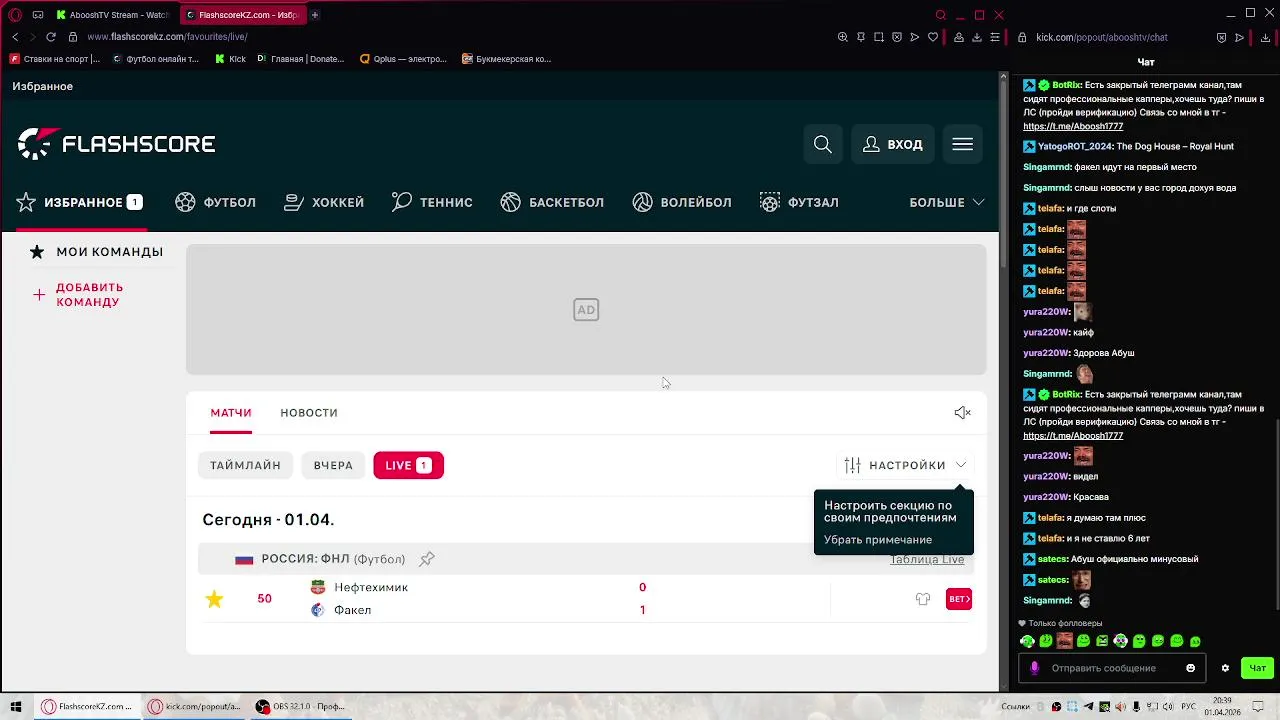Open the Kick bookmark
The width and height of the screenshot is (1280, 720).
pos(230,59)
